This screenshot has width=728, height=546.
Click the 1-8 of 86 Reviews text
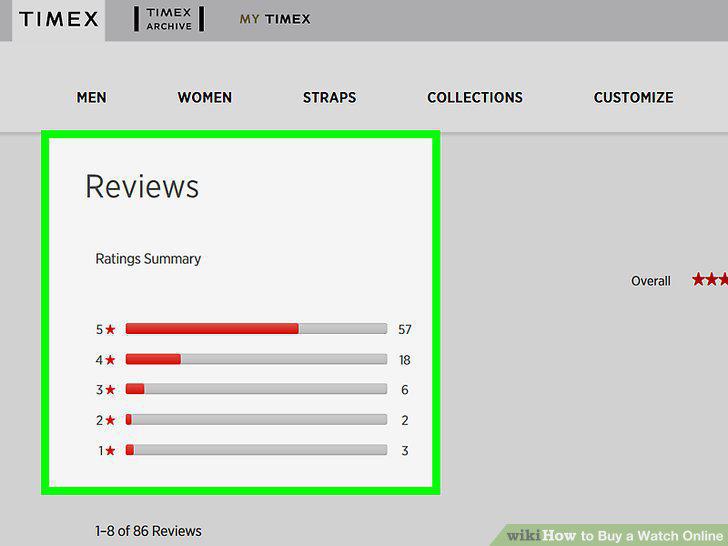pos(148,531)
